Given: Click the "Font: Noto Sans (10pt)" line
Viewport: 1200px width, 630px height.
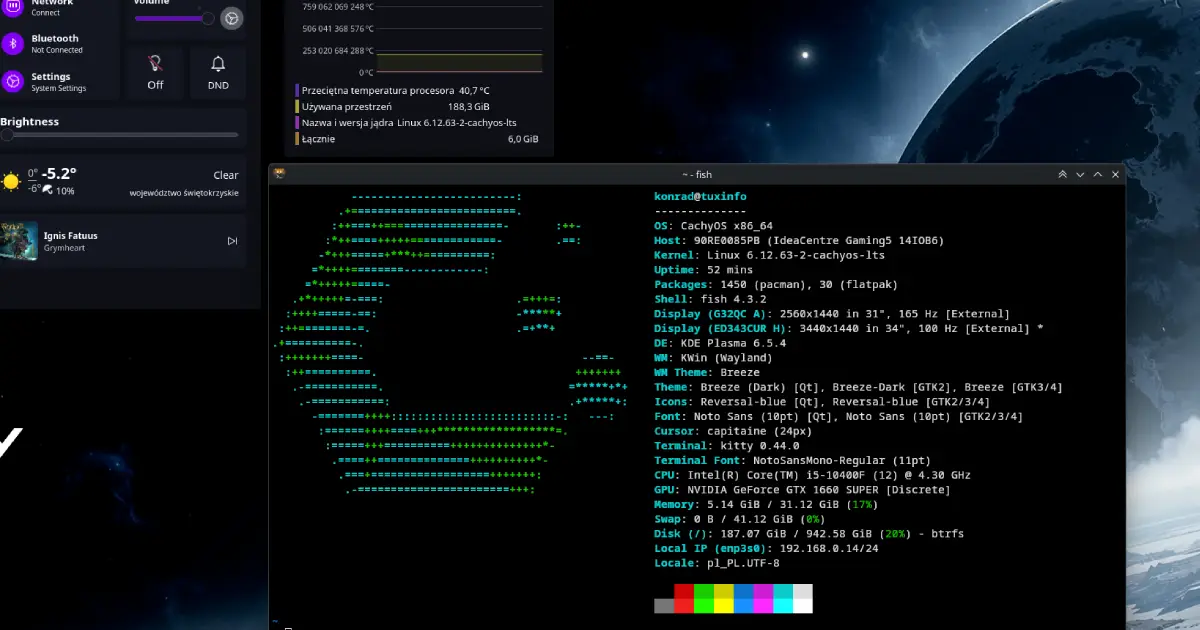Looking at the screenshot, I should coord(839,416).
